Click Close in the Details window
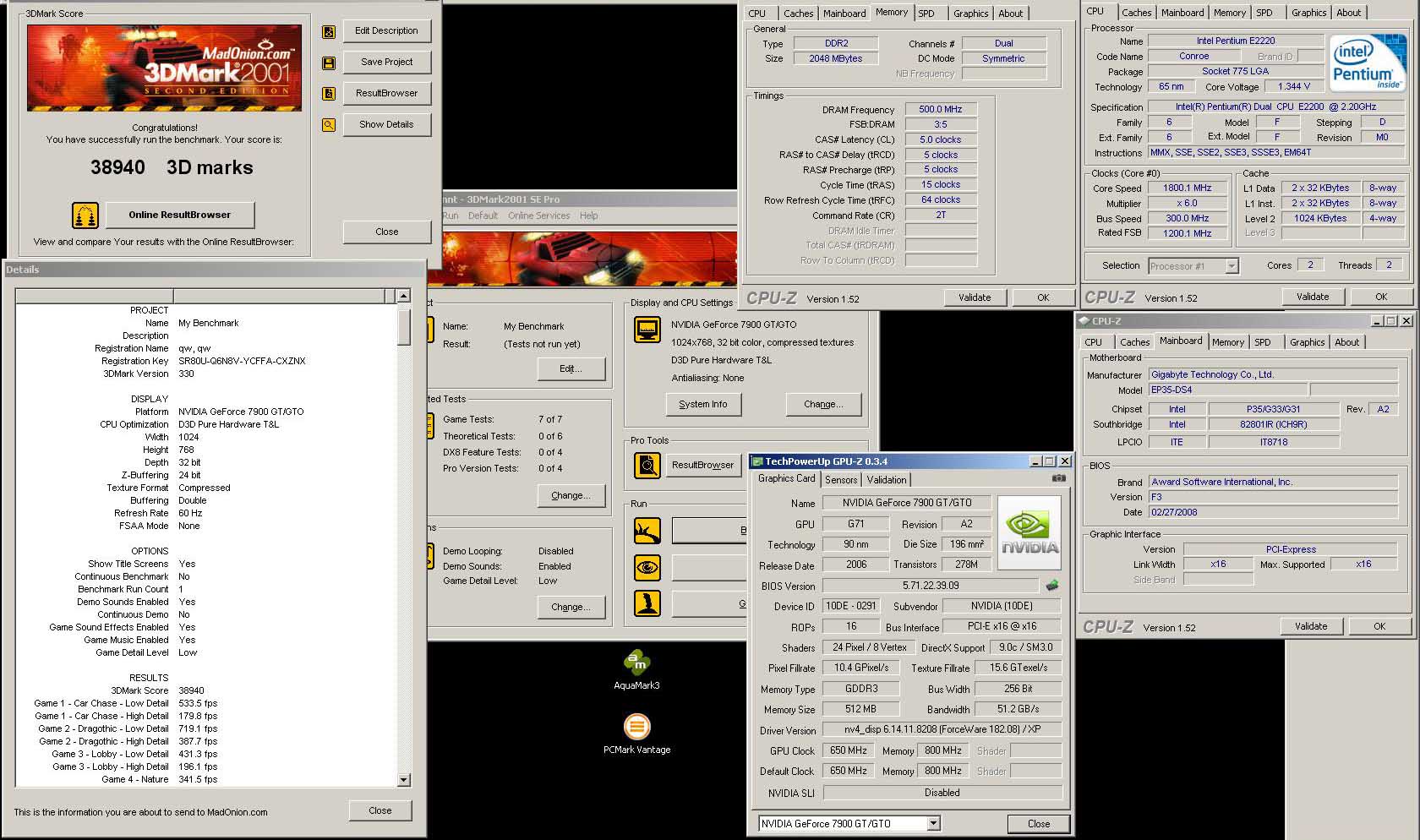This screenshot has height=840, width=1420. pyautogui.click(x=380, y=810)
